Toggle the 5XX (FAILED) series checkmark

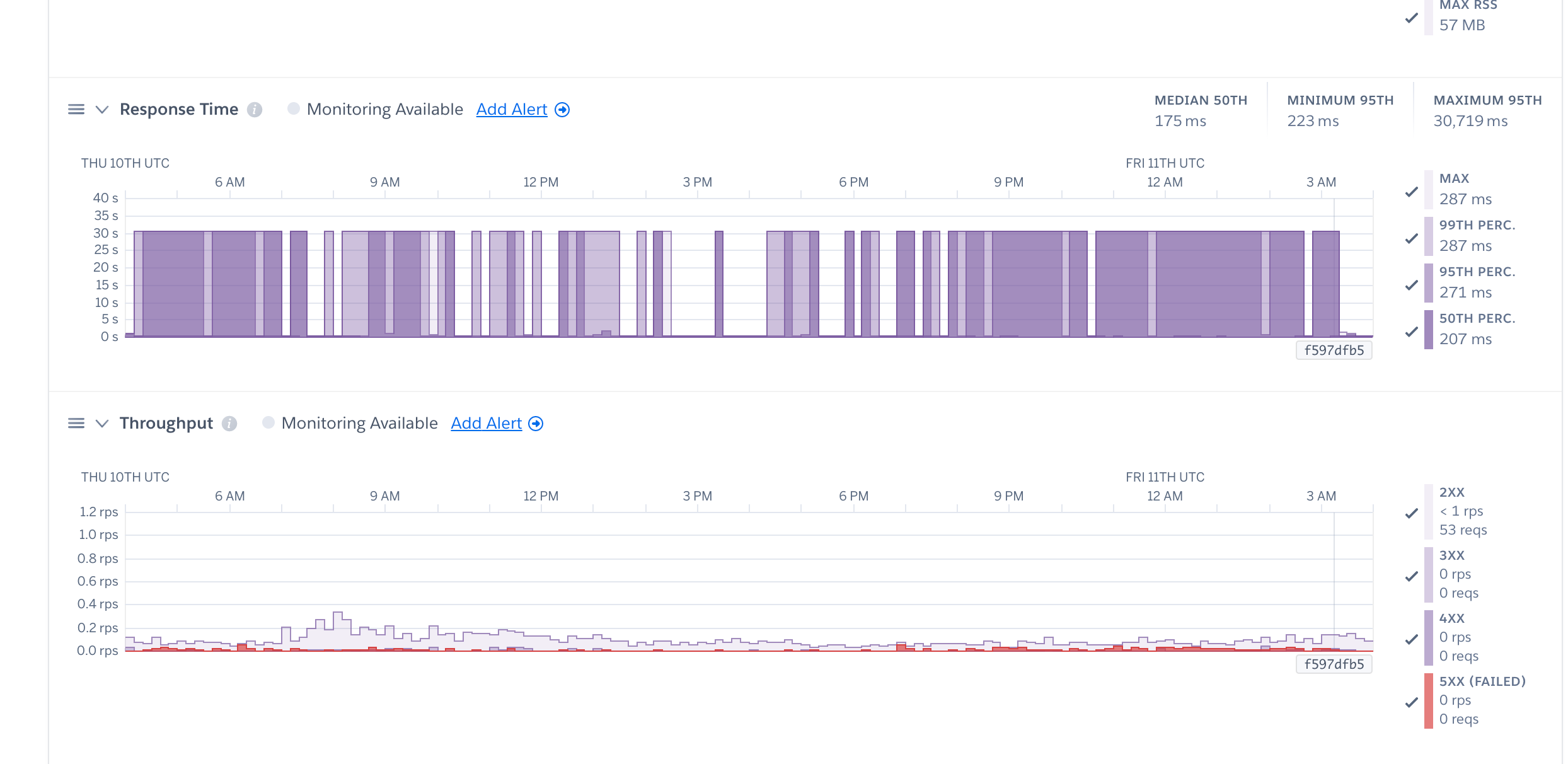(x=1412, y=702)
